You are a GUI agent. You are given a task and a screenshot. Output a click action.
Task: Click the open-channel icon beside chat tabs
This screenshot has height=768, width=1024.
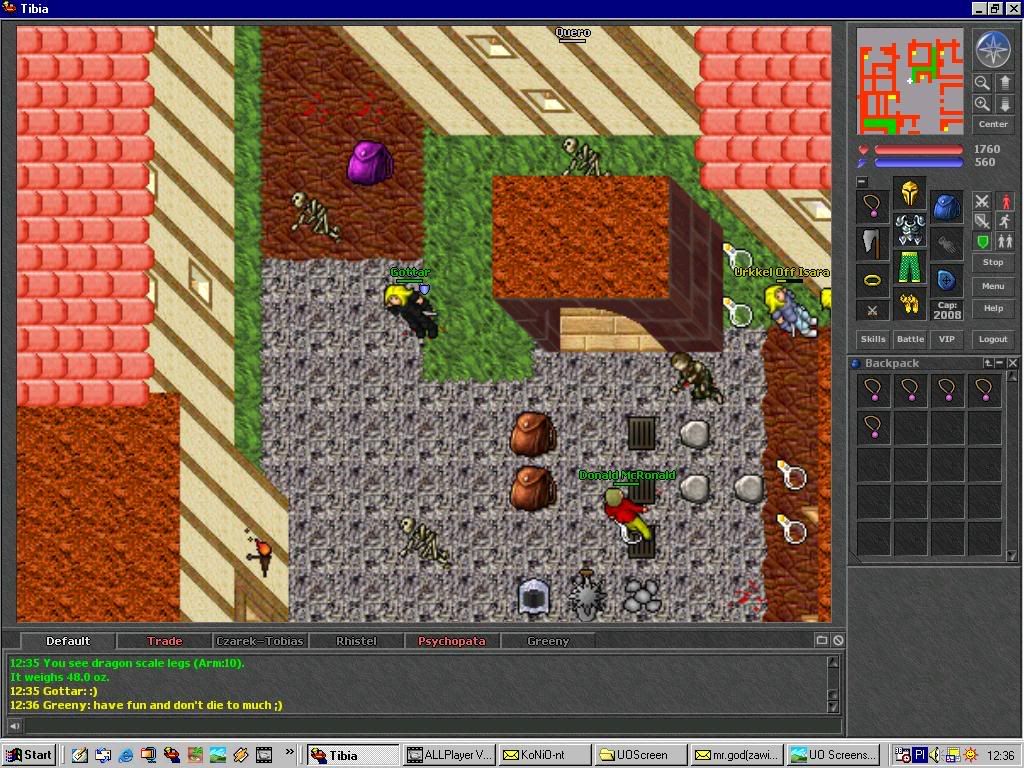click(x=822, y=641)
